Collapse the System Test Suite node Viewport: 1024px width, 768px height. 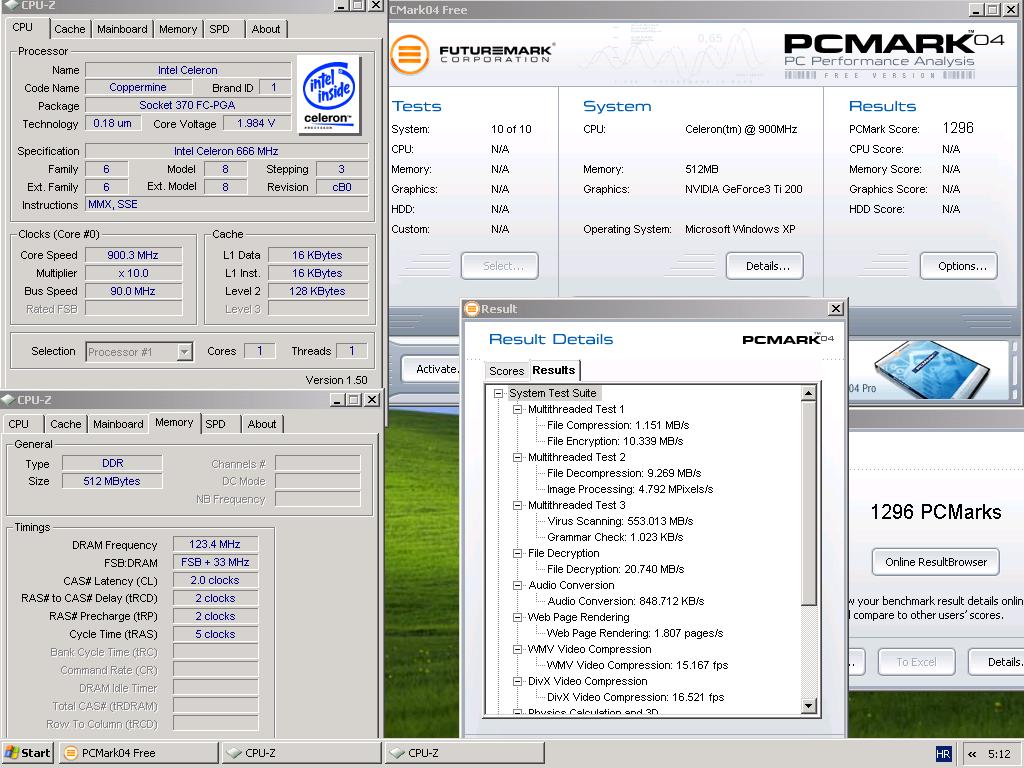click(498, 393)
